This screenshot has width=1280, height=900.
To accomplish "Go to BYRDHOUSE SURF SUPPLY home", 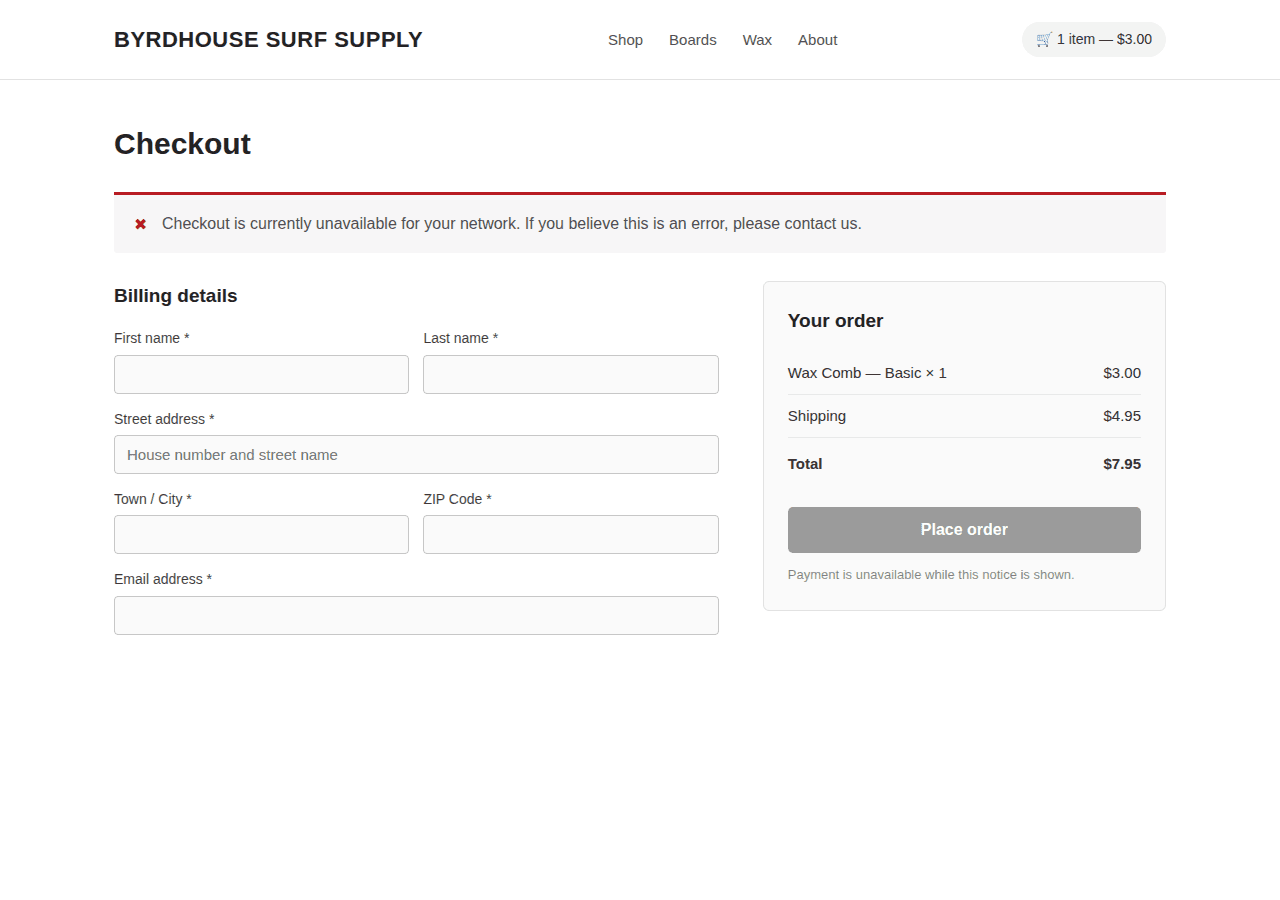I will click(268, 40).
